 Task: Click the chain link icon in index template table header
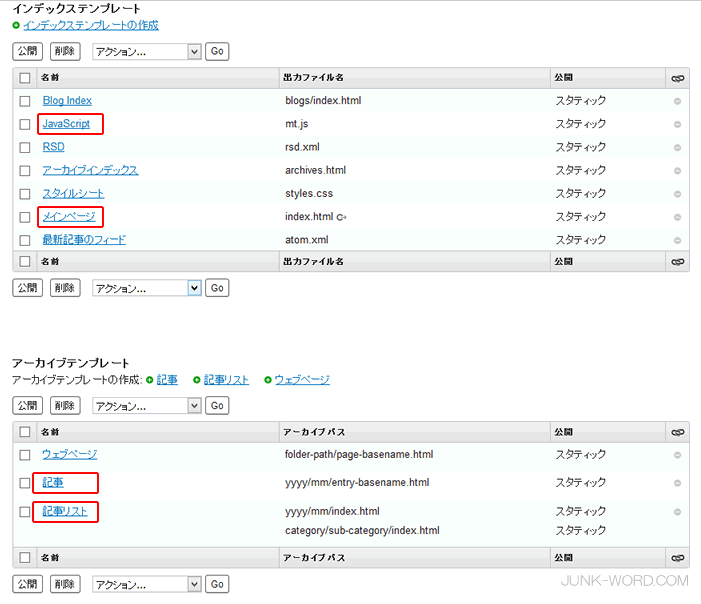tap(677, 77)
